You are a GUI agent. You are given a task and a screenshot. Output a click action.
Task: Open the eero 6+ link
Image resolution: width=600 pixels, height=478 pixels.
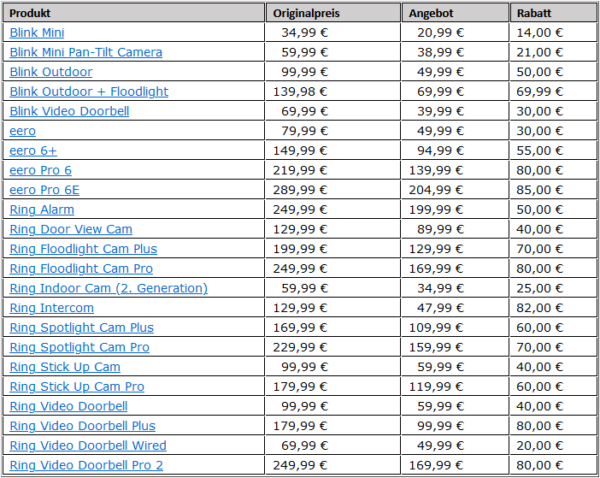(33, 150)
